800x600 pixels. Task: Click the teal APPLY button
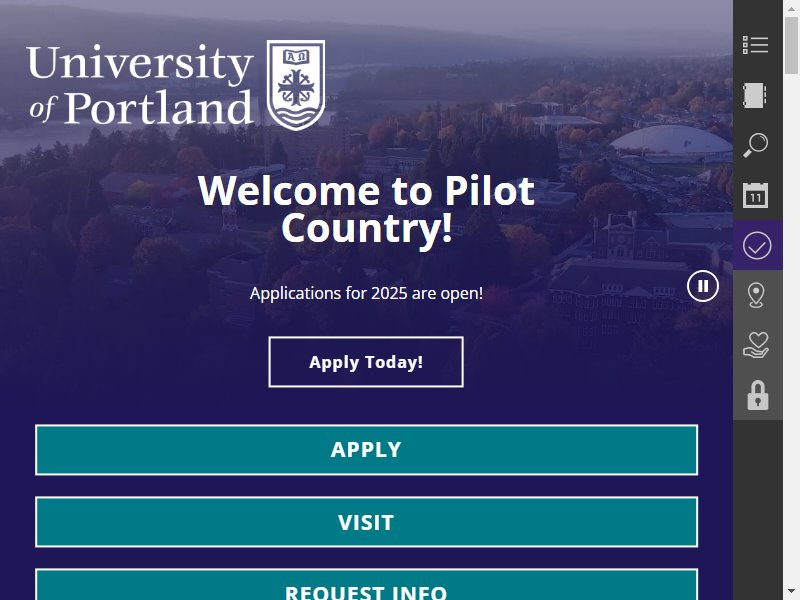tap(366, 449)
